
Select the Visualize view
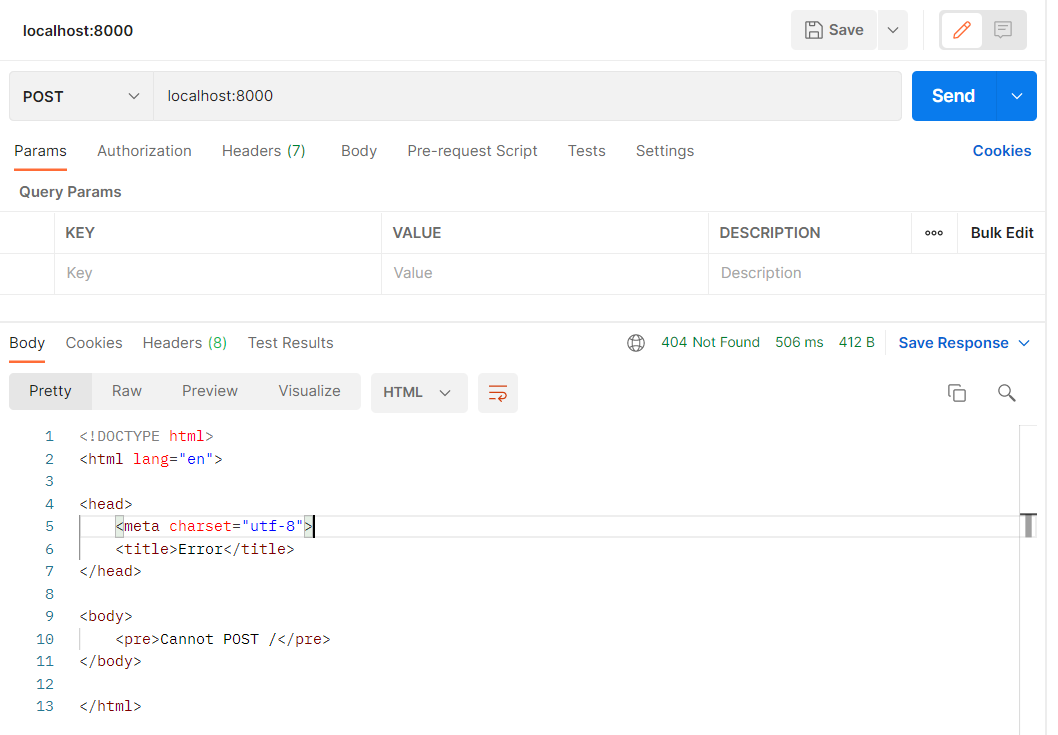click(x=310, y=391)
